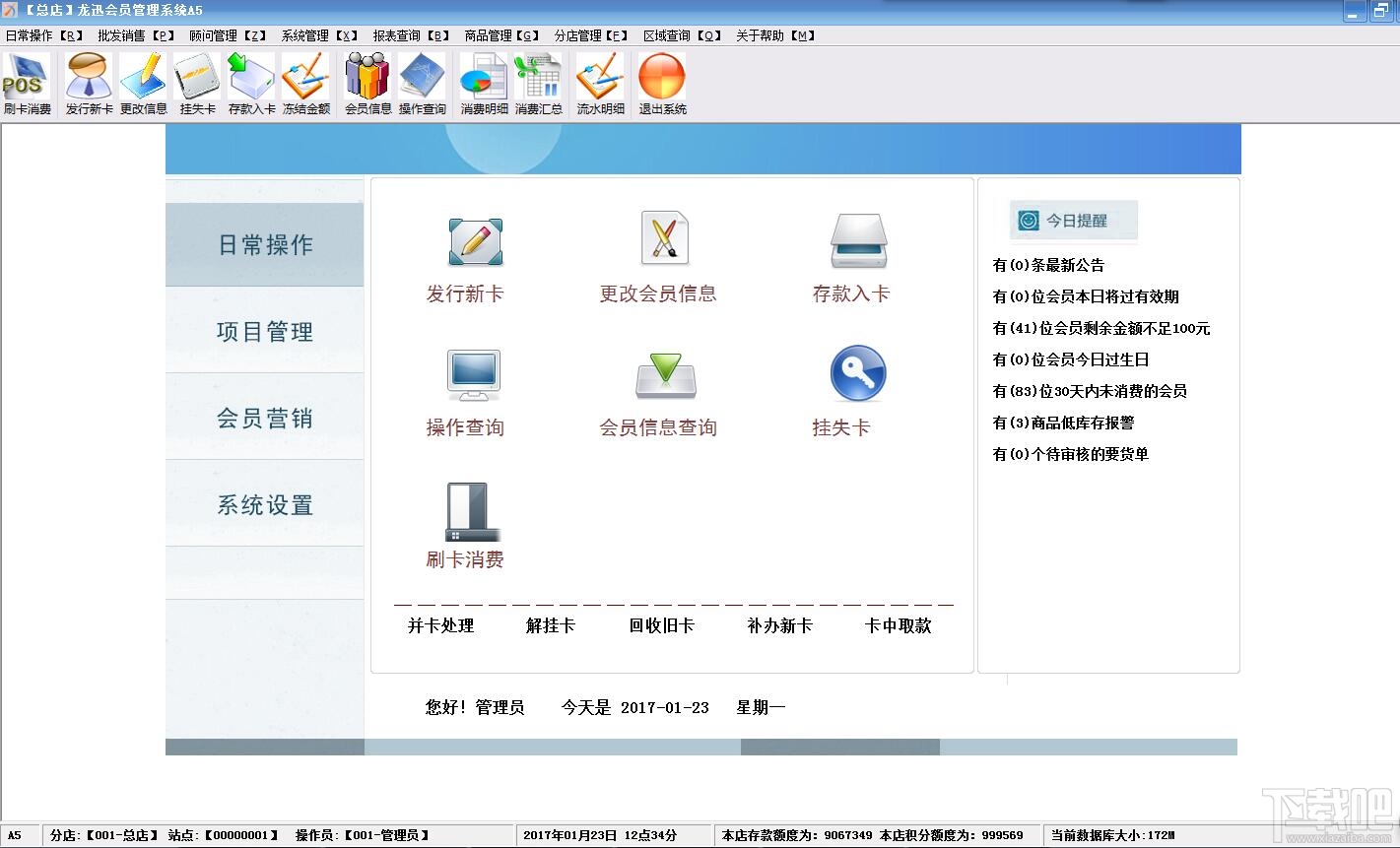Click the 回收旧卡 link
The width and height of the screenshot is (1400, 848).
[662, 625]
